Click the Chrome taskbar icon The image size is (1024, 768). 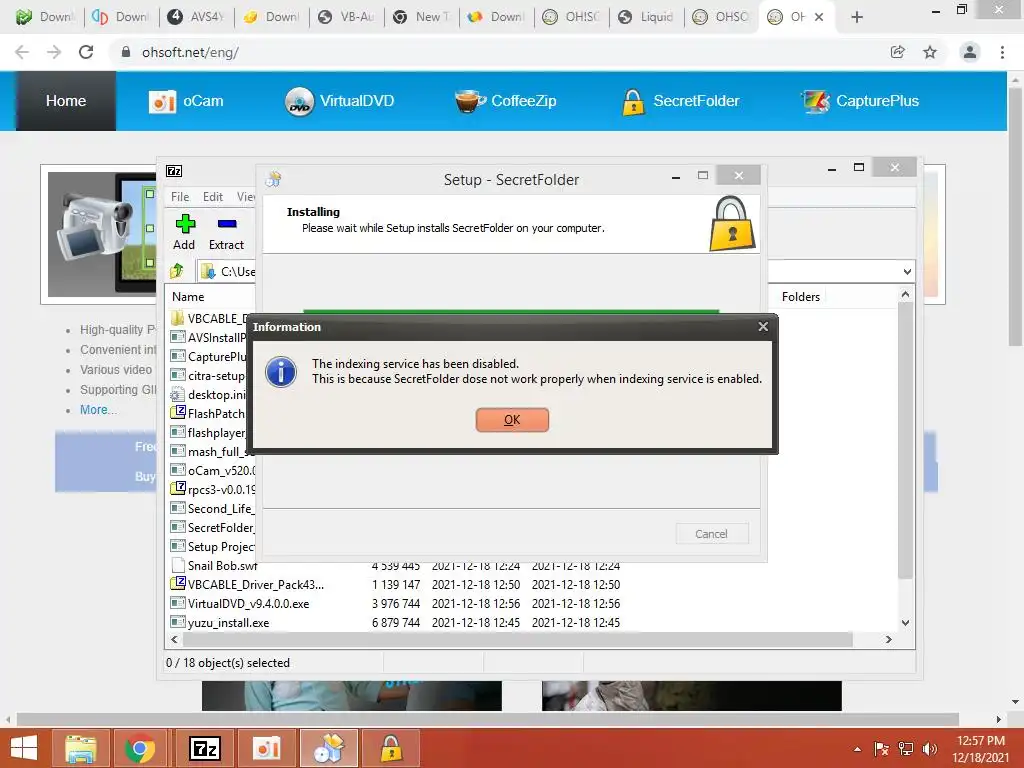(140, 748)
